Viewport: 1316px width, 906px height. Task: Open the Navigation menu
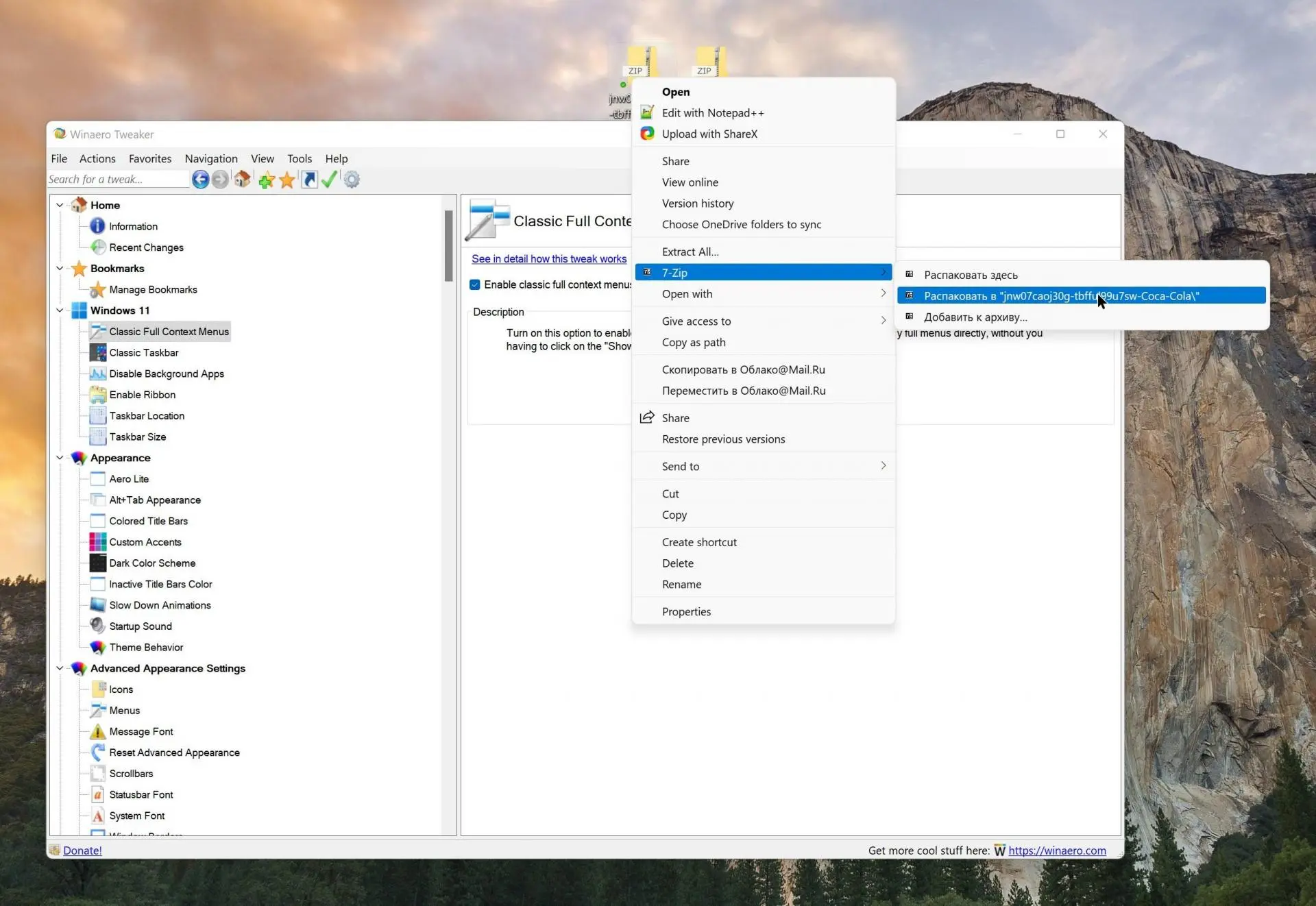211,158
